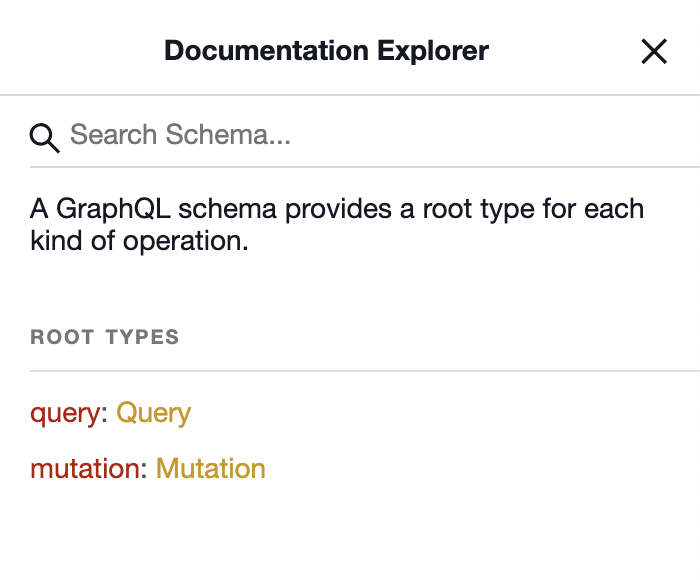Click the GraphQL schema description text
Viewport: 700px width, 580px height.
(x=337, y=210)
